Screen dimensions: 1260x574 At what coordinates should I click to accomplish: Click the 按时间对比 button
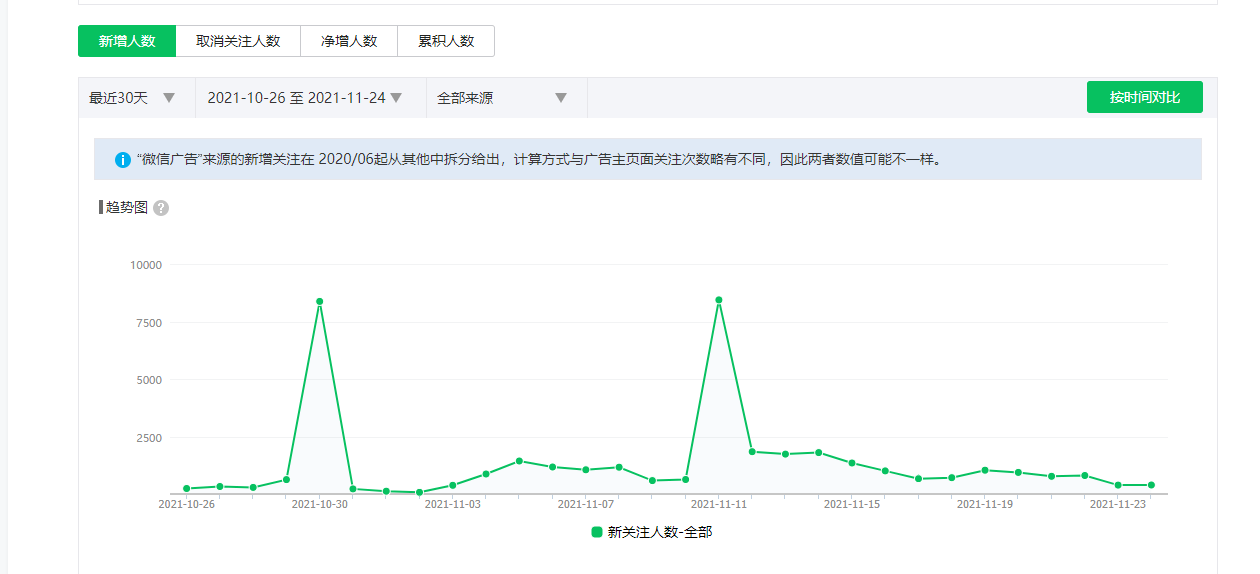[1144, 97]
